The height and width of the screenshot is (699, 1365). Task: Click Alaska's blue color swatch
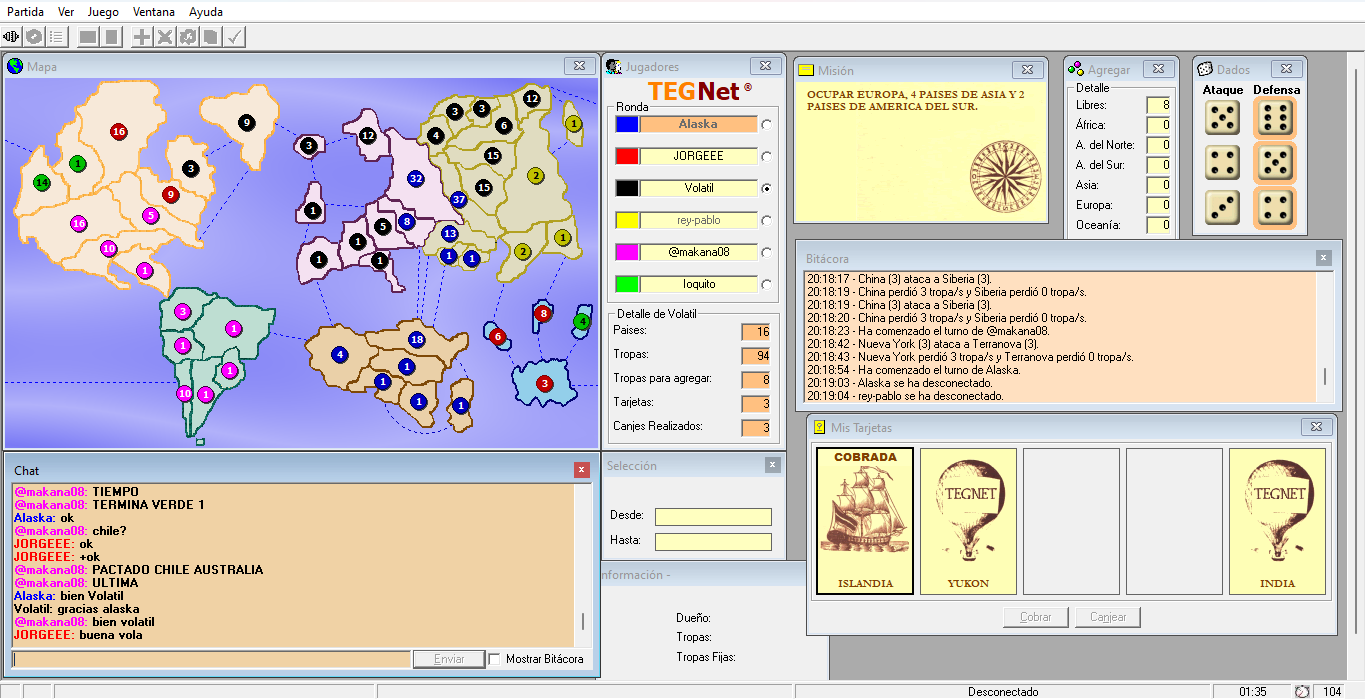(627, 124)
